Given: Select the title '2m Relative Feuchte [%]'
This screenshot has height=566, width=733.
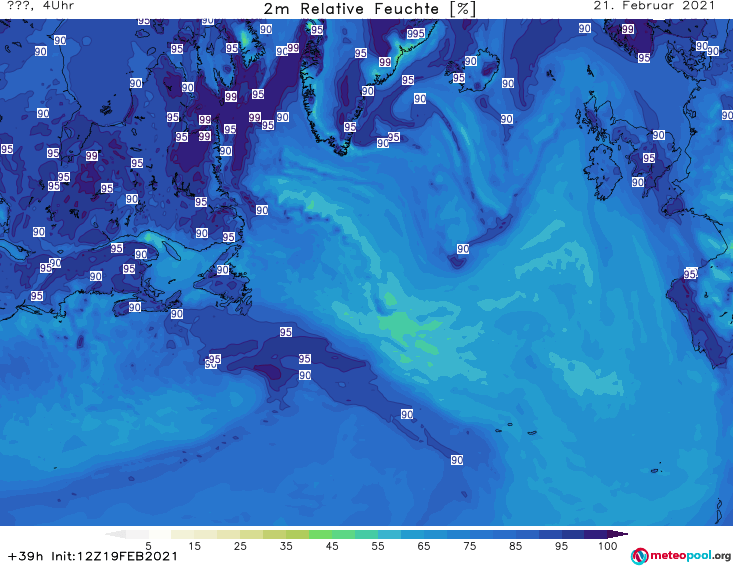Looking at the screenshot, I should click(370, 9).
